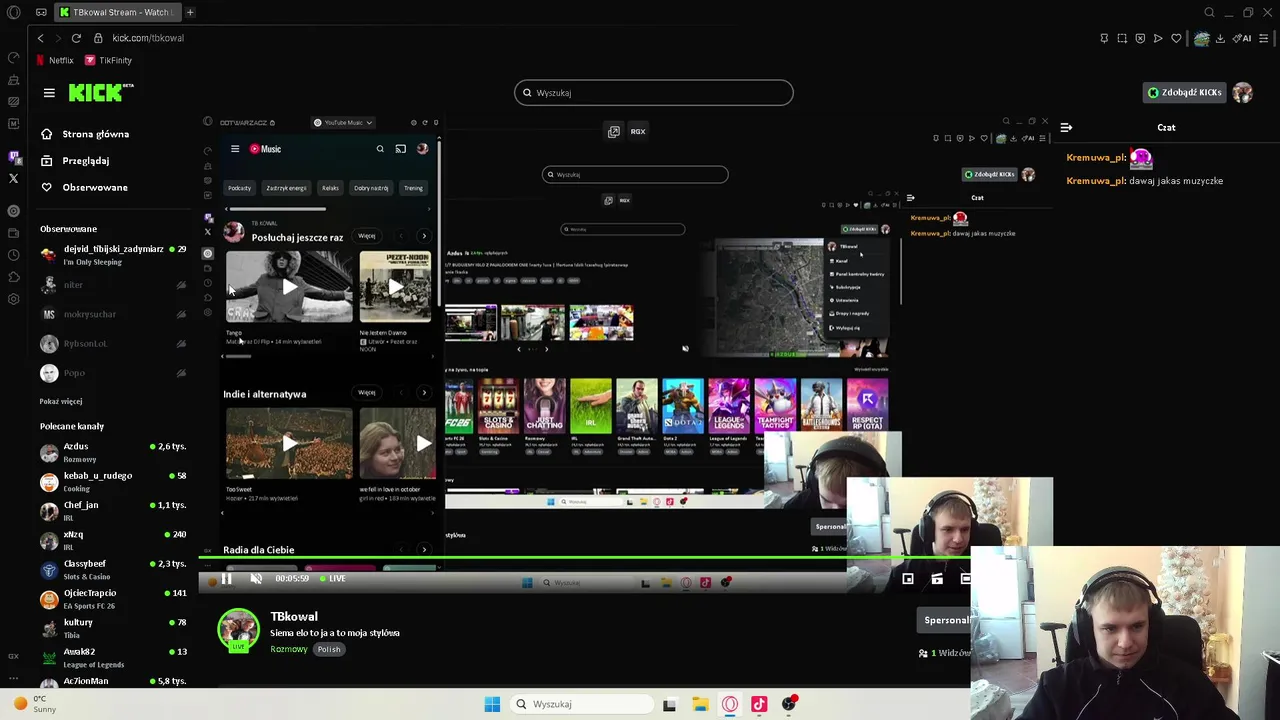Click the YouTube Music search icon in the stream

[380, 149]
